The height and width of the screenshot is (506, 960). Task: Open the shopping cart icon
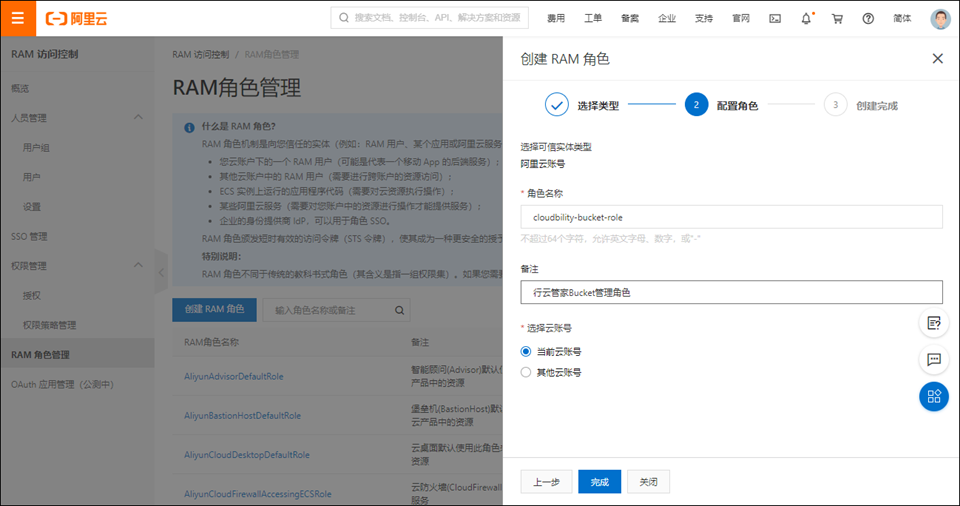tap(837, 18)
